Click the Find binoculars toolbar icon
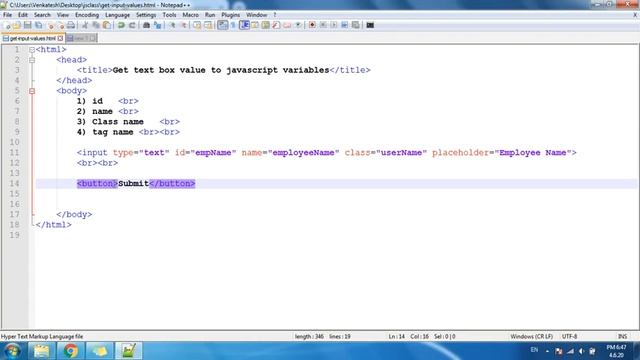Image resolution: width=640 pixels, height=360 pixels. tap(146, 25)
